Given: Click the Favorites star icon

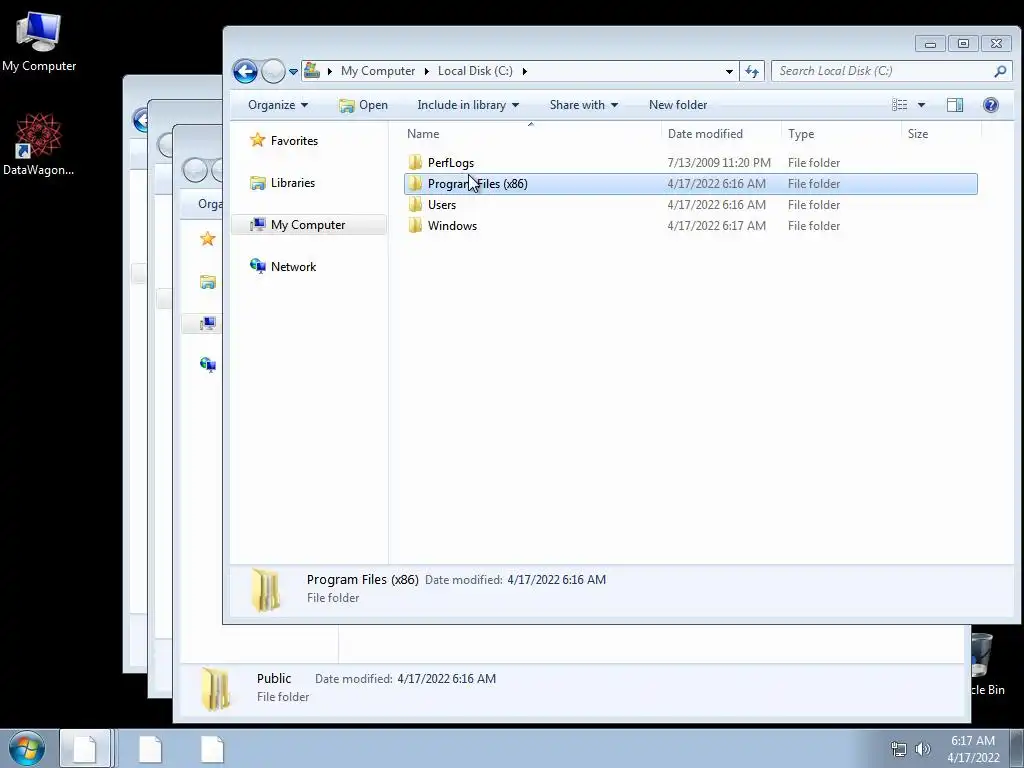Looking at the screenshot, I should [257, 140].
